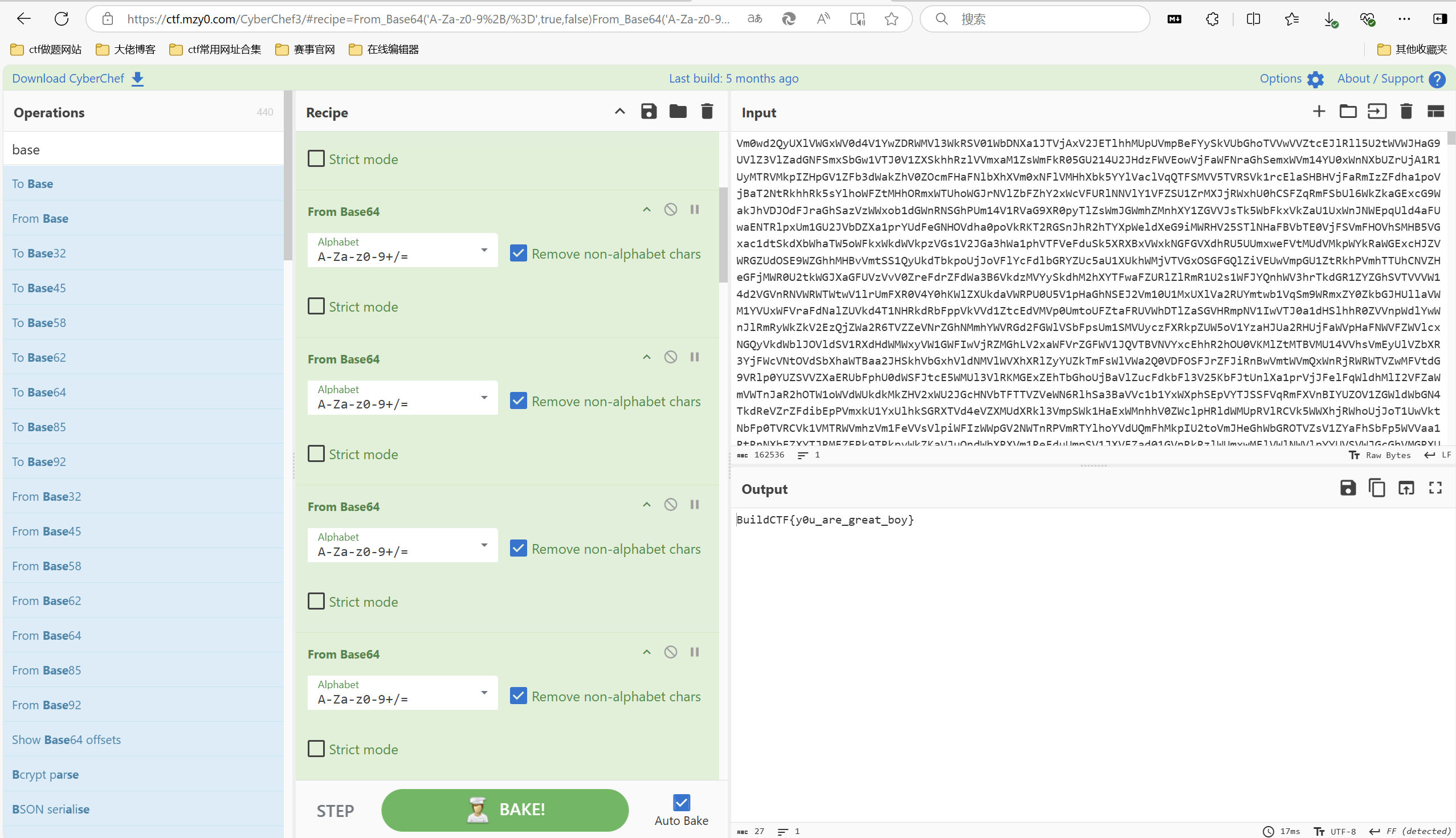
Task: Collapse the third From Base64 operation
Action: [647, 505]
